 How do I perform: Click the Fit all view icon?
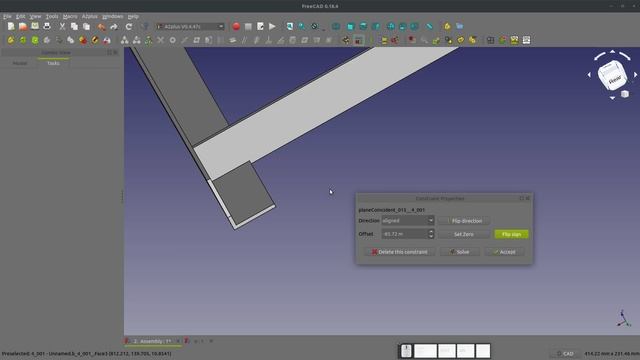(289, 27)
